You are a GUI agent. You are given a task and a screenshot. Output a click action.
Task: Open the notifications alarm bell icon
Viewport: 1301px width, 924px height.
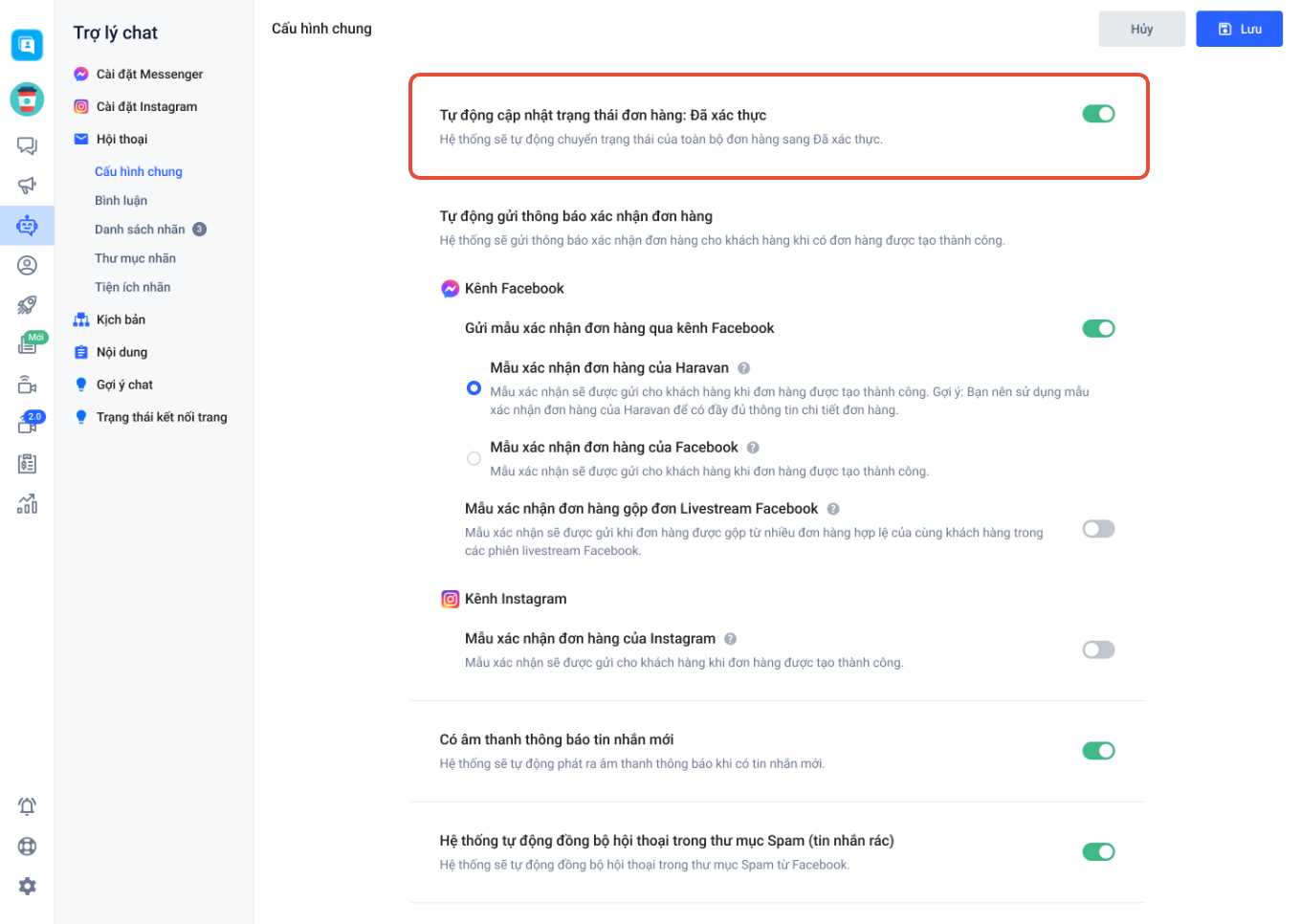27,806
